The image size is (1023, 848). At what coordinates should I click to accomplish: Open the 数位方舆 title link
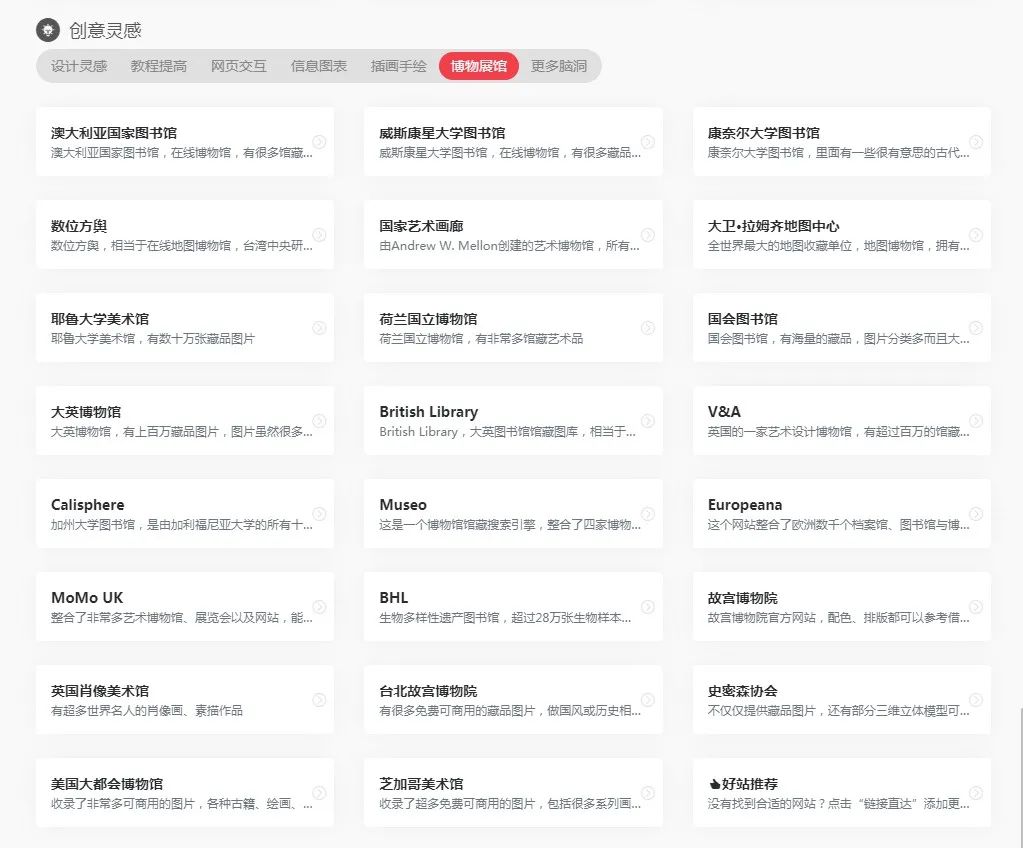coord(79,226)
